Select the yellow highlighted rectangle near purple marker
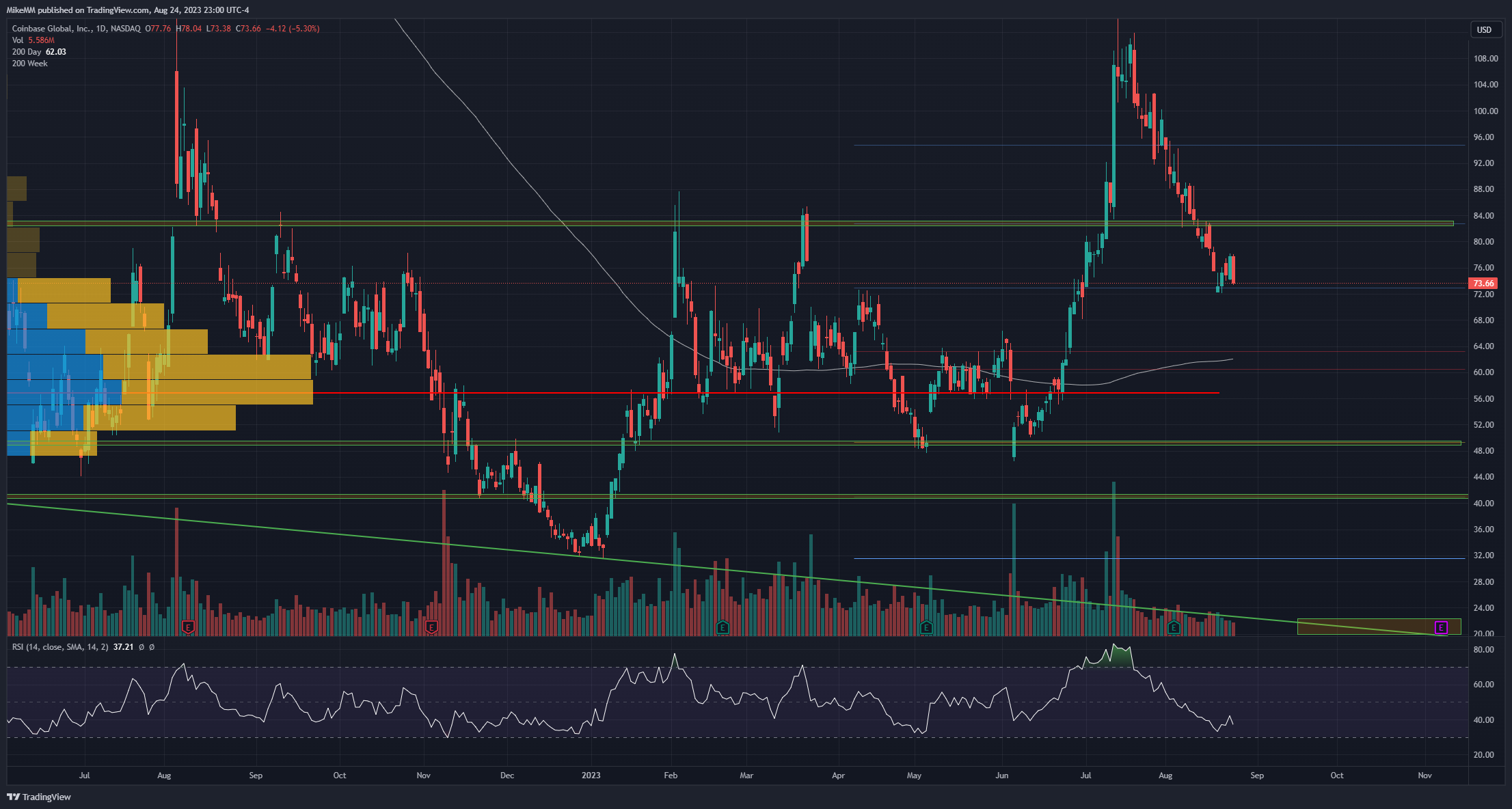Screen dimensions: 1512x809 click(1379, 627)
